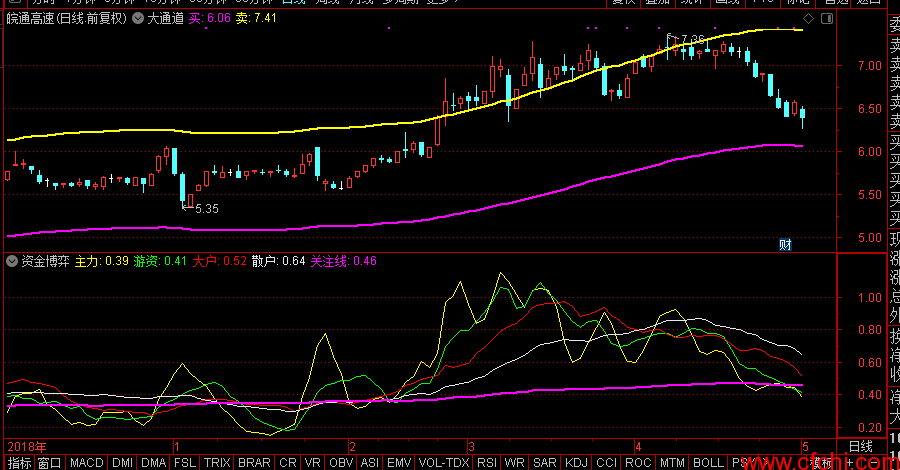Viewport: 900px width, 470px height.
Task: Select the DMI indicator tab
Action: (x=123, y=463)
